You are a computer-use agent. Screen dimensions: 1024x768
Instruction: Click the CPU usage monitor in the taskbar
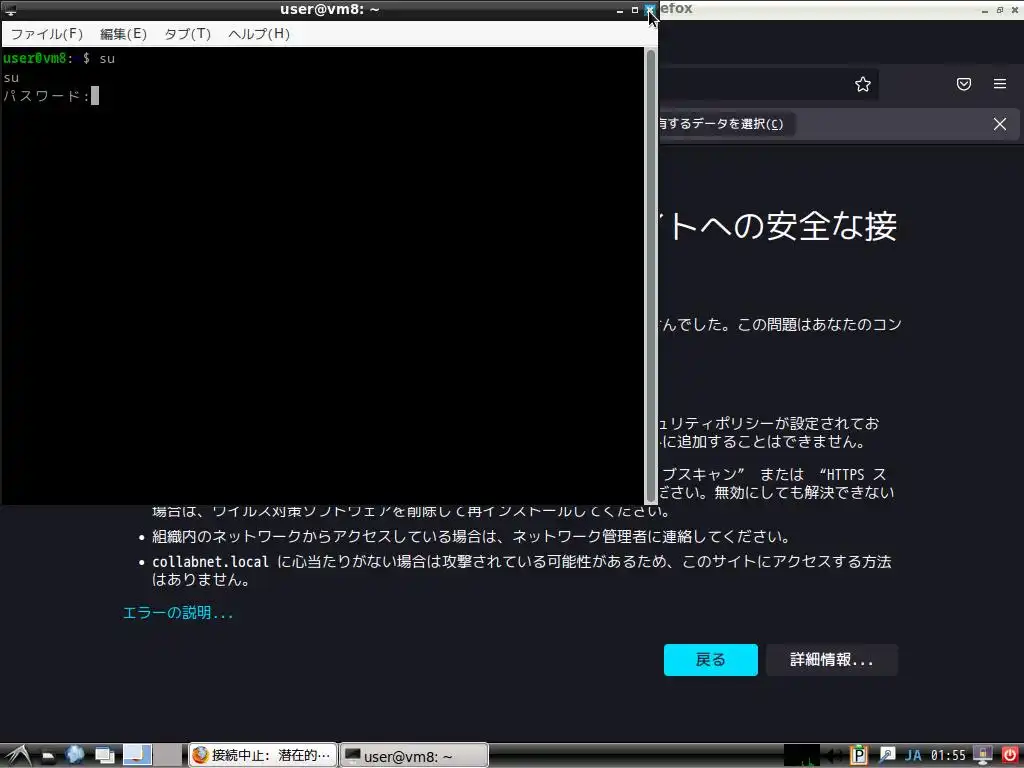coord(801,756)
